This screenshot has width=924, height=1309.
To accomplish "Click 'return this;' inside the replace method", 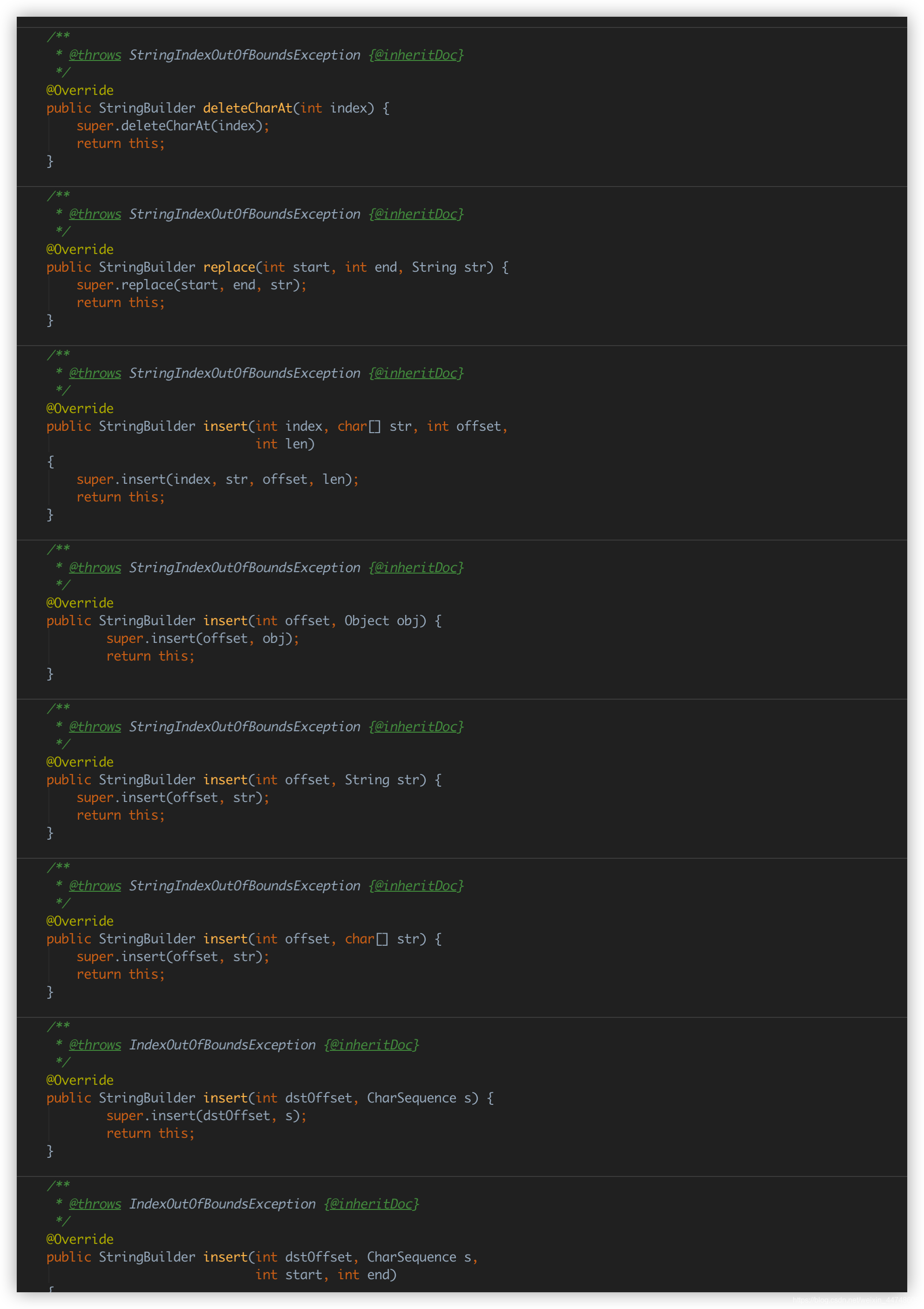I will 121,303.
